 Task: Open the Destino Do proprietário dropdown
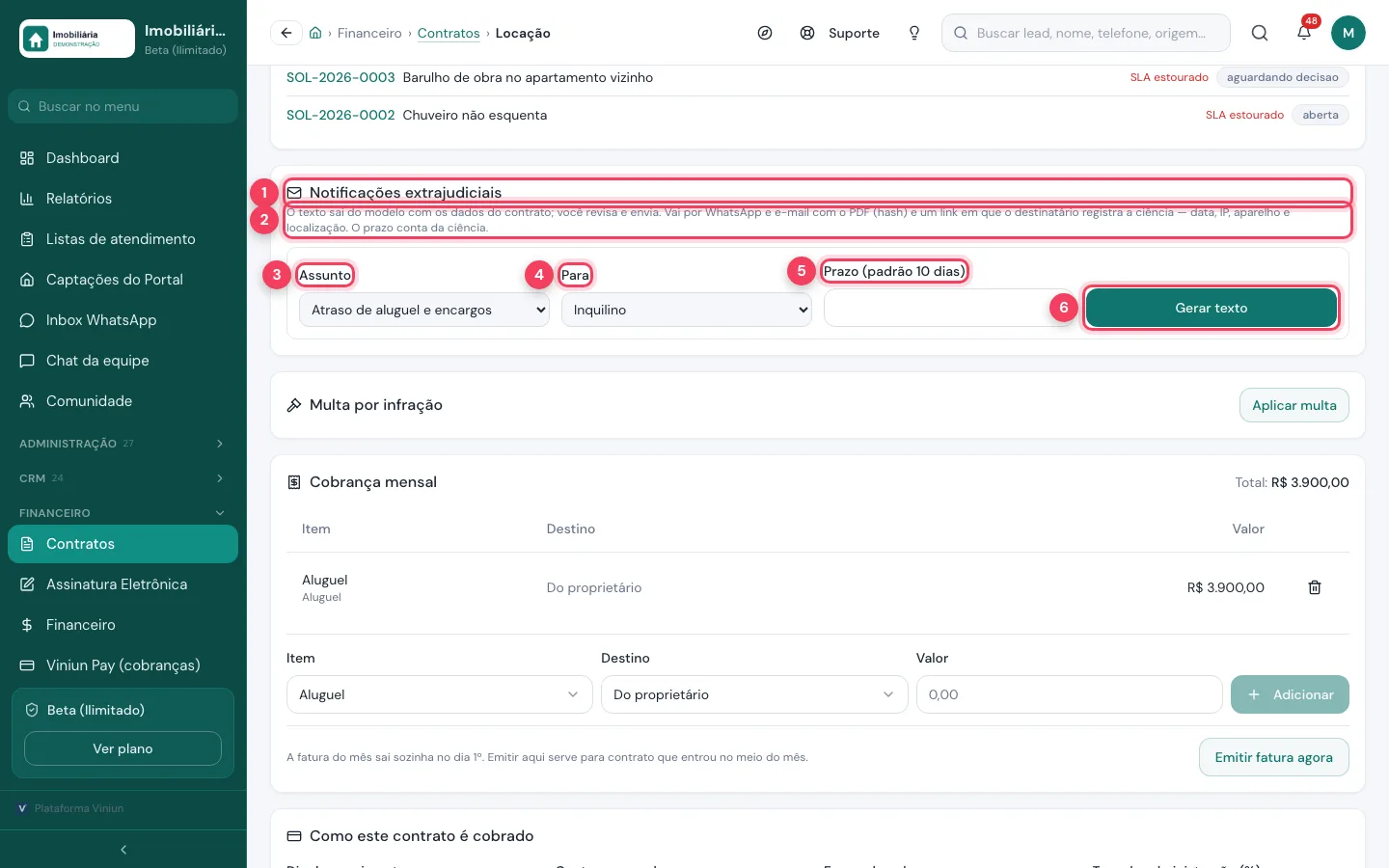[754, 694]
